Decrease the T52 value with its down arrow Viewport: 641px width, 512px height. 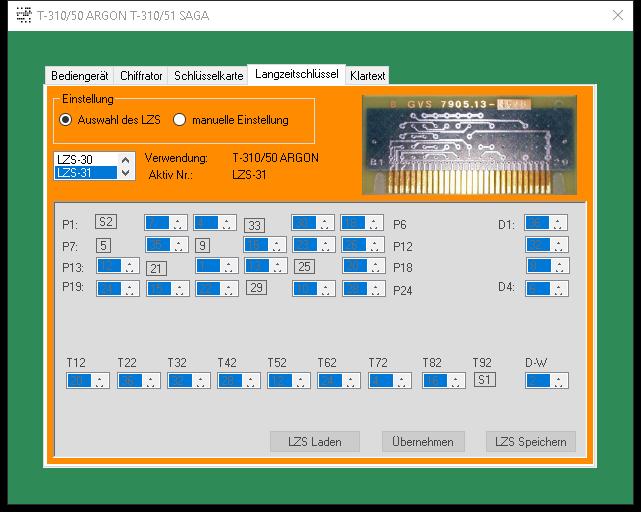(300, 384)
